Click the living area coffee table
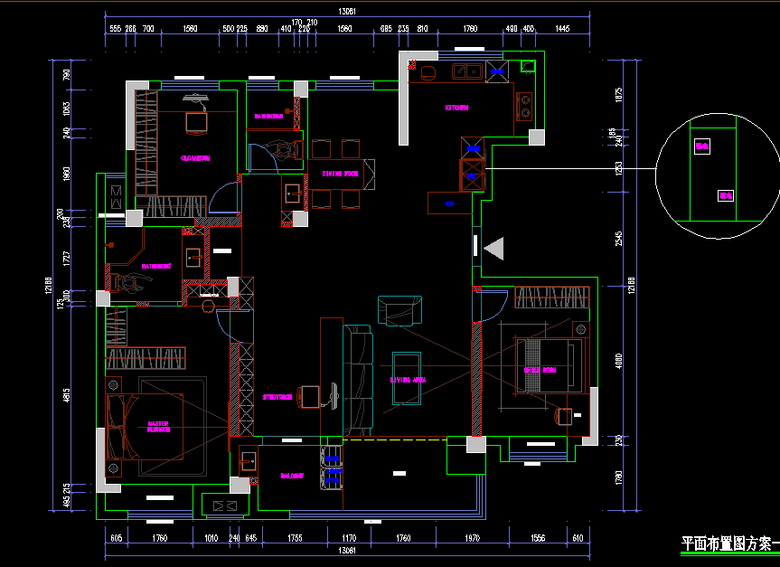 (x=406, y=380)
